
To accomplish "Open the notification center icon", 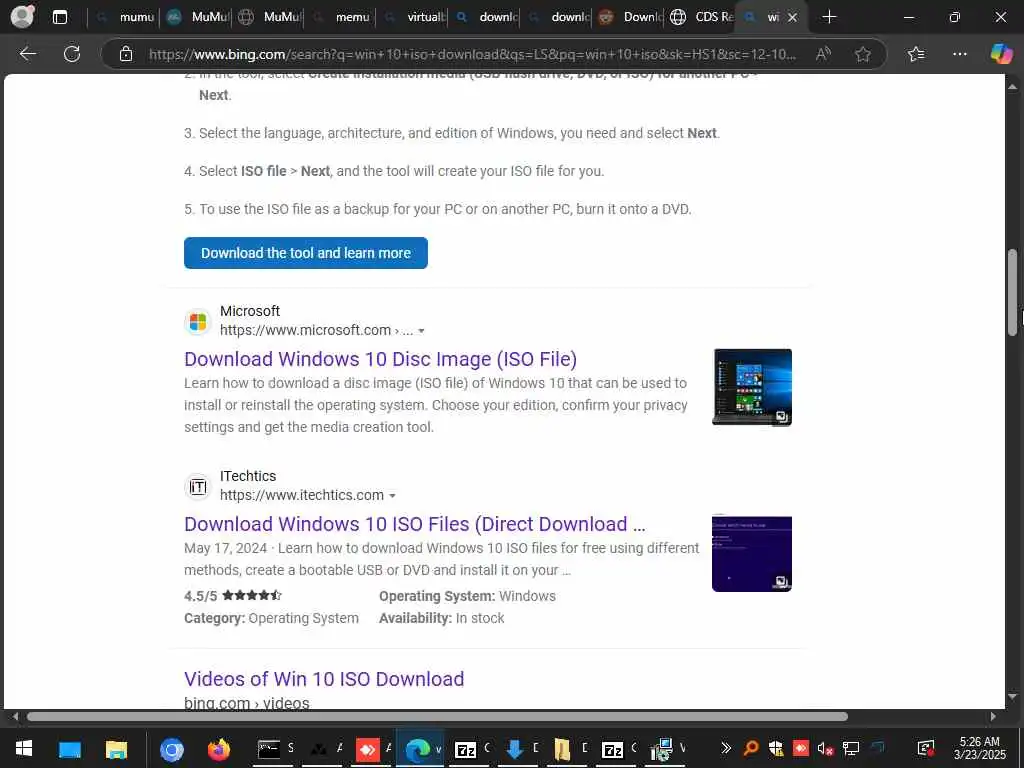I will pyautogui.click(x=925, y=748).
